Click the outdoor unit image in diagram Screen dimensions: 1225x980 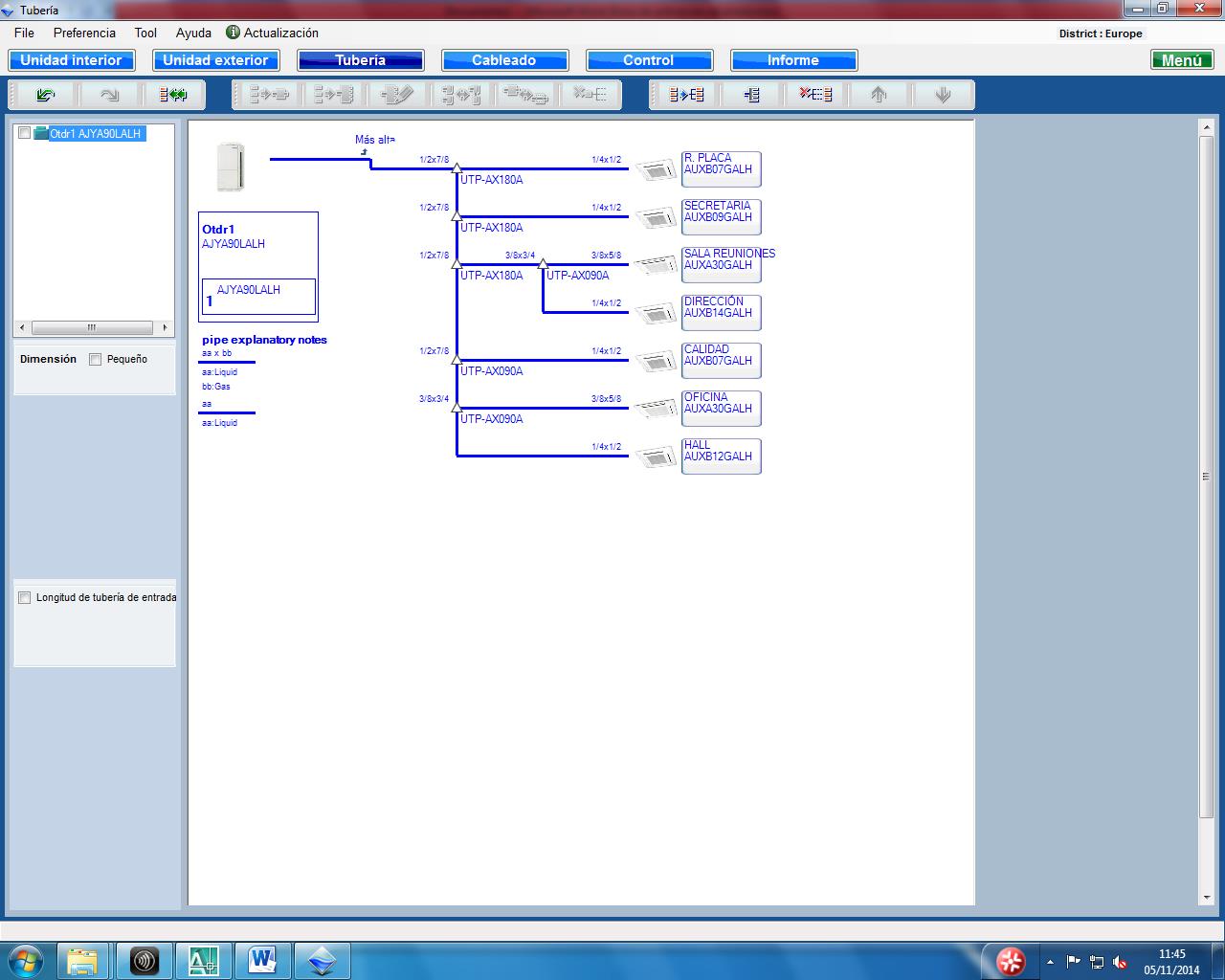[x=231, y=167]
